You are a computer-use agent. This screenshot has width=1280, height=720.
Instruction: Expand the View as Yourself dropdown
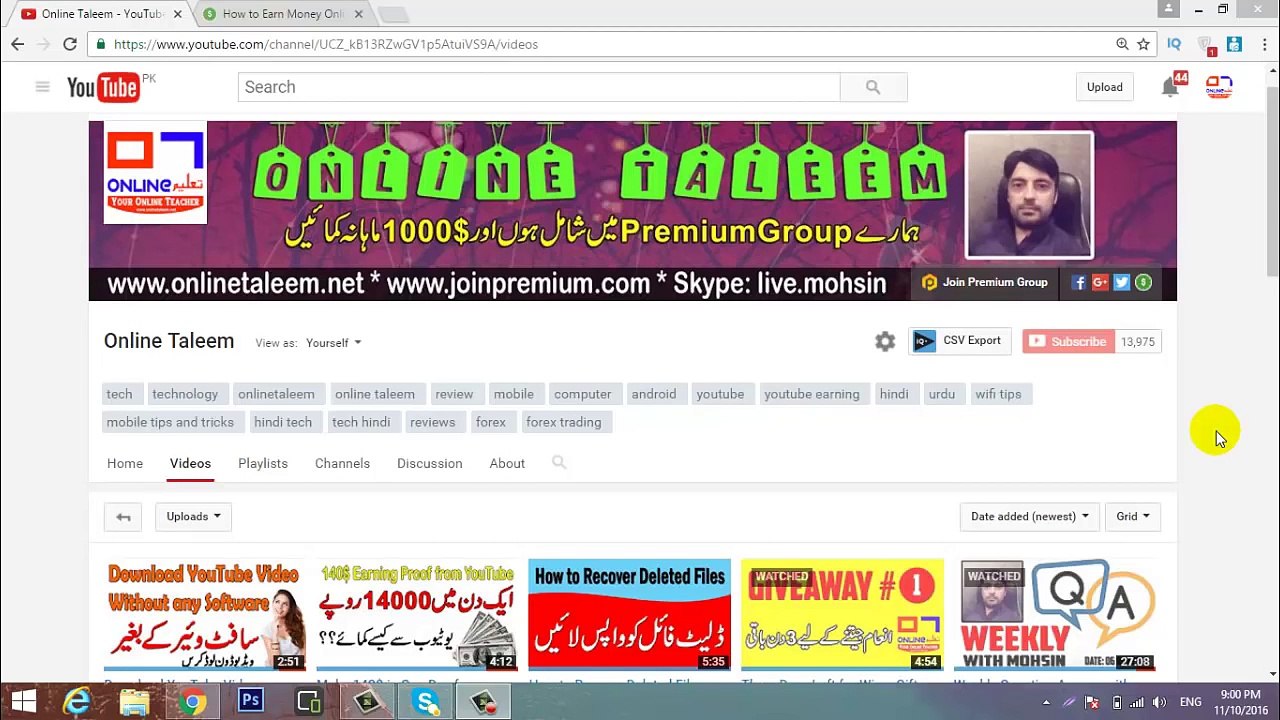(x=334, y=343)
